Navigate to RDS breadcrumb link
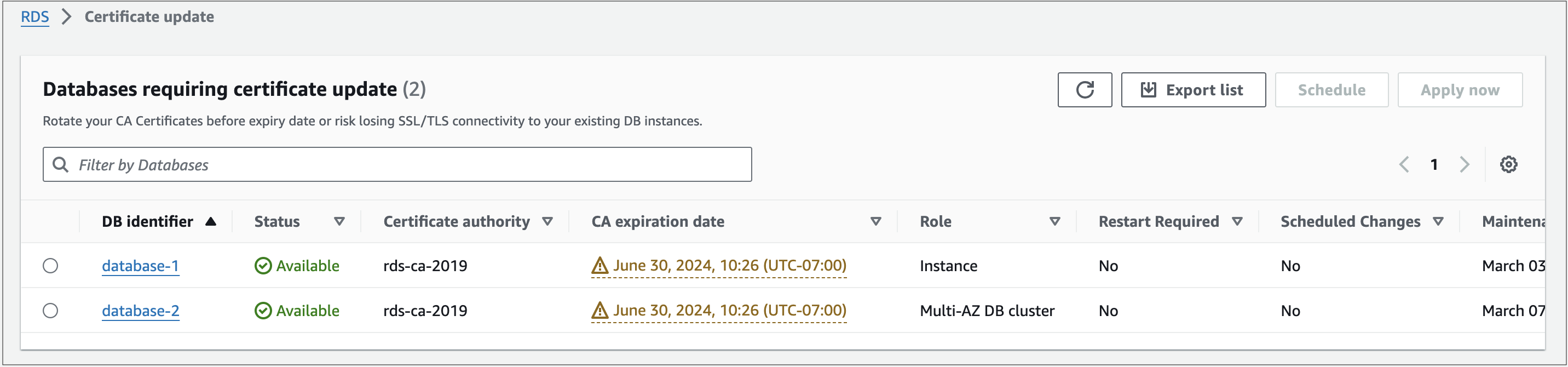The height and width of the screenshot is (367, 1568). tap(34, 17)
